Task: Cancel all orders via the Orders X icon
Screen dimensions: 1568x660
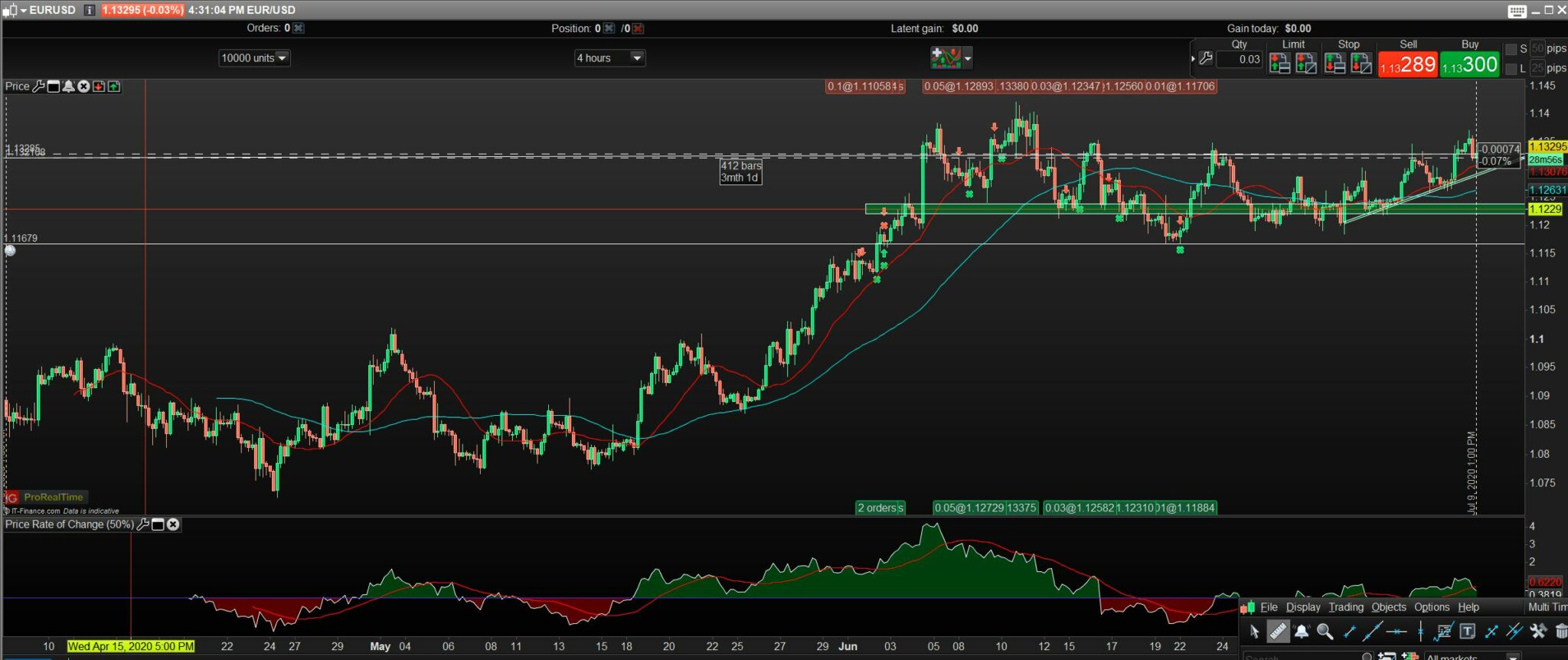Action: click(x=299, y=28)
